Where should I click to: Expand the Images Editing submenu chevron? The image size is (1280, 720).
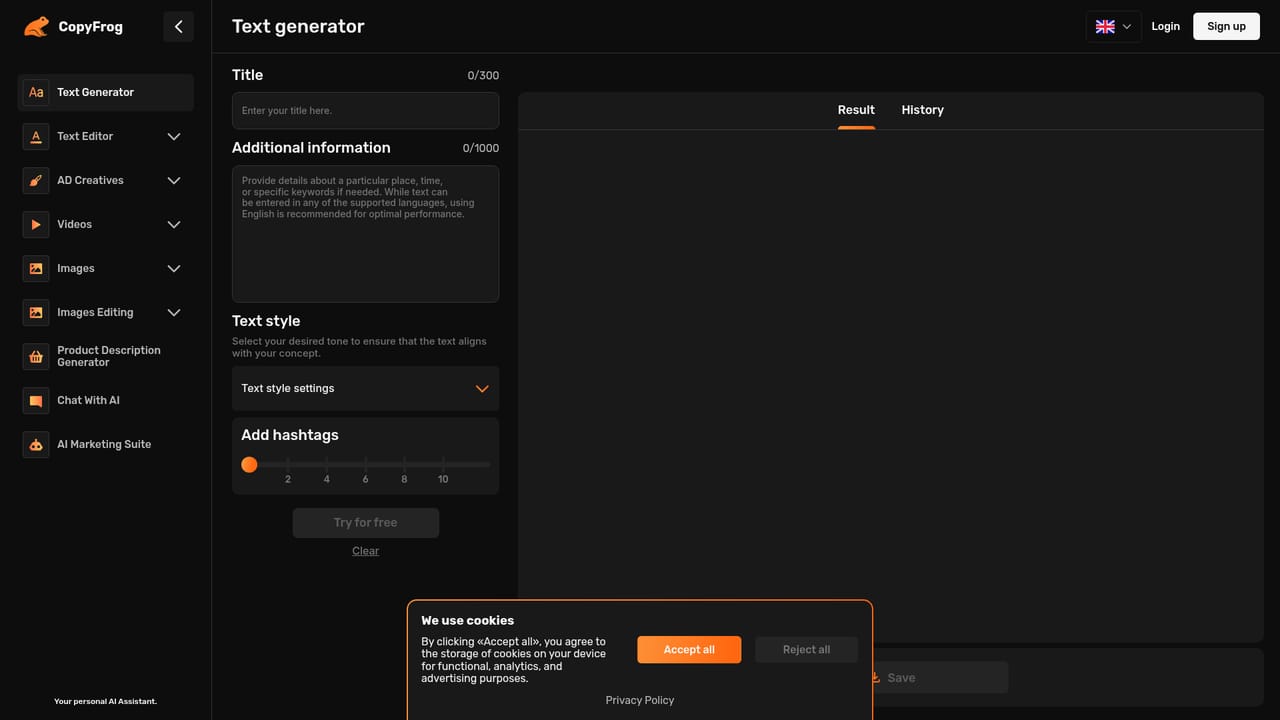[174, 312]
